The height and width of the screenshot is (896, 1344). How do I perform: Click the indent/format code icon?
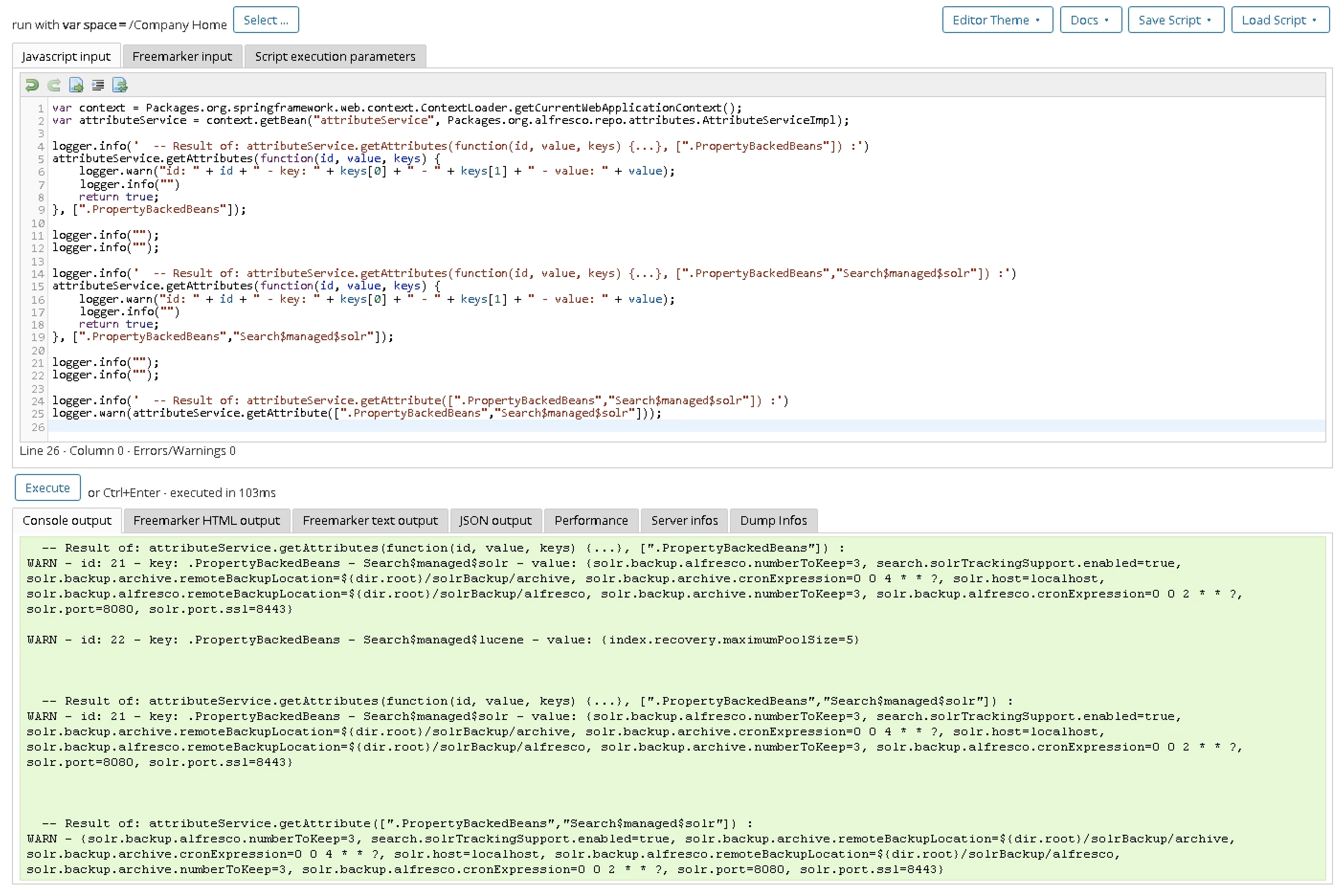tap(98, 85)
